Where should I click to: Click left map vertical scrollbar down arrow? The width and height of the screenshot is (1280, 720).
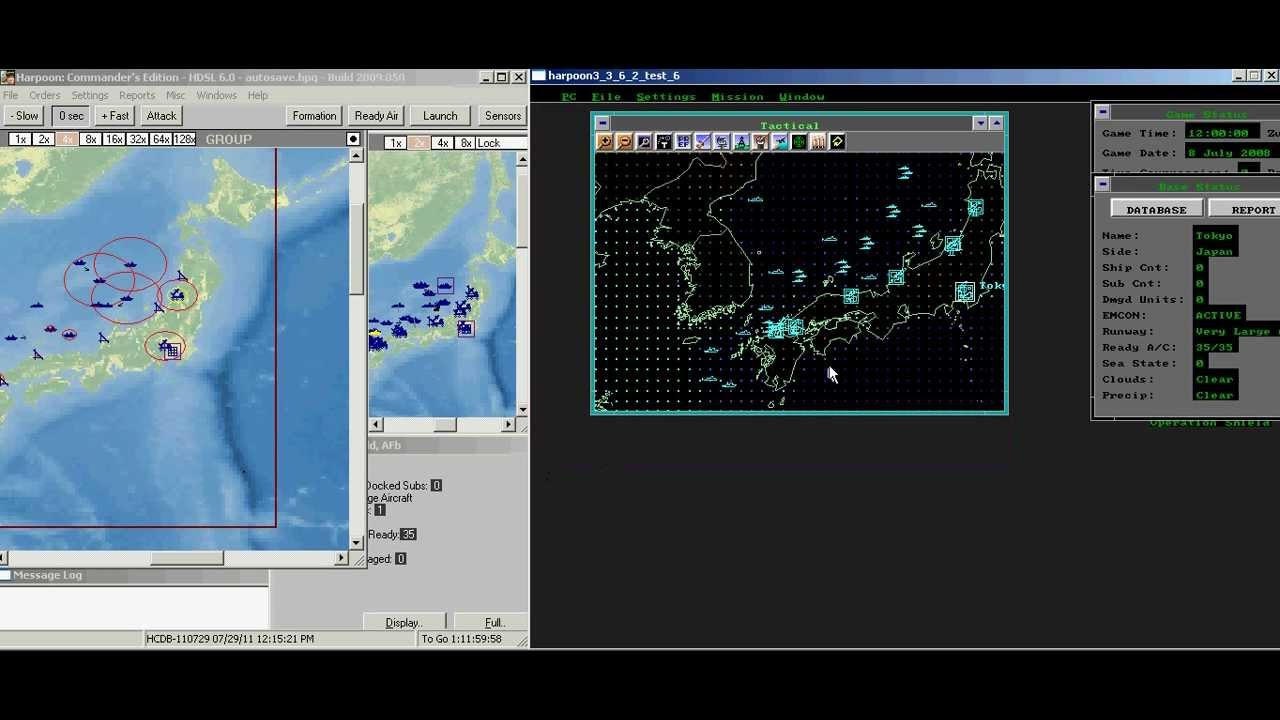[x=357, y=543]
